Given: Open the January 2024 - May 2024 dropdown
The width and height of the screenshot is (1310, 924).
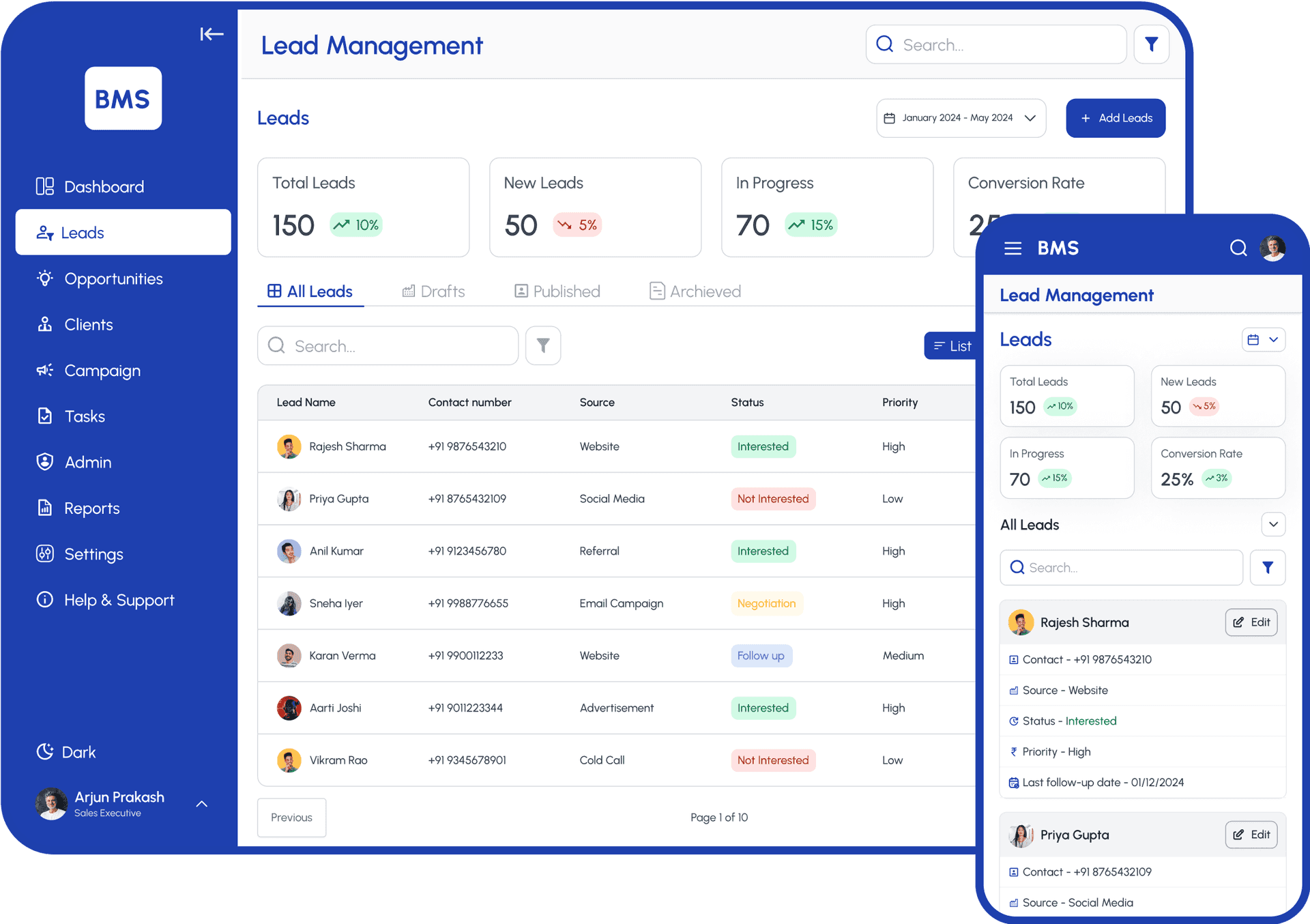Looking at the screenshot, I should coord(960,118).
